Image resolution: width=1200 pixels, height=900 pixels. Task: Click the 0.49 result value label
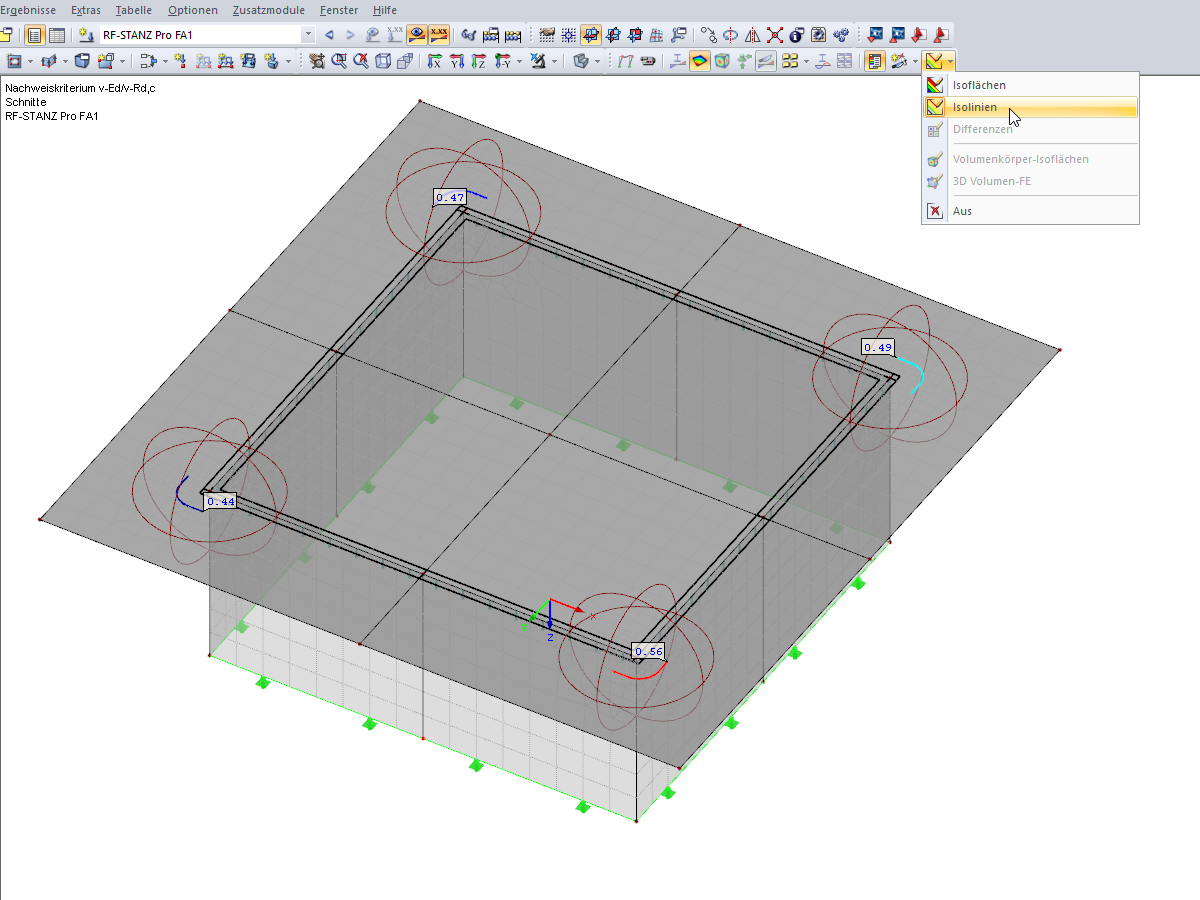(x=878, y=347)
